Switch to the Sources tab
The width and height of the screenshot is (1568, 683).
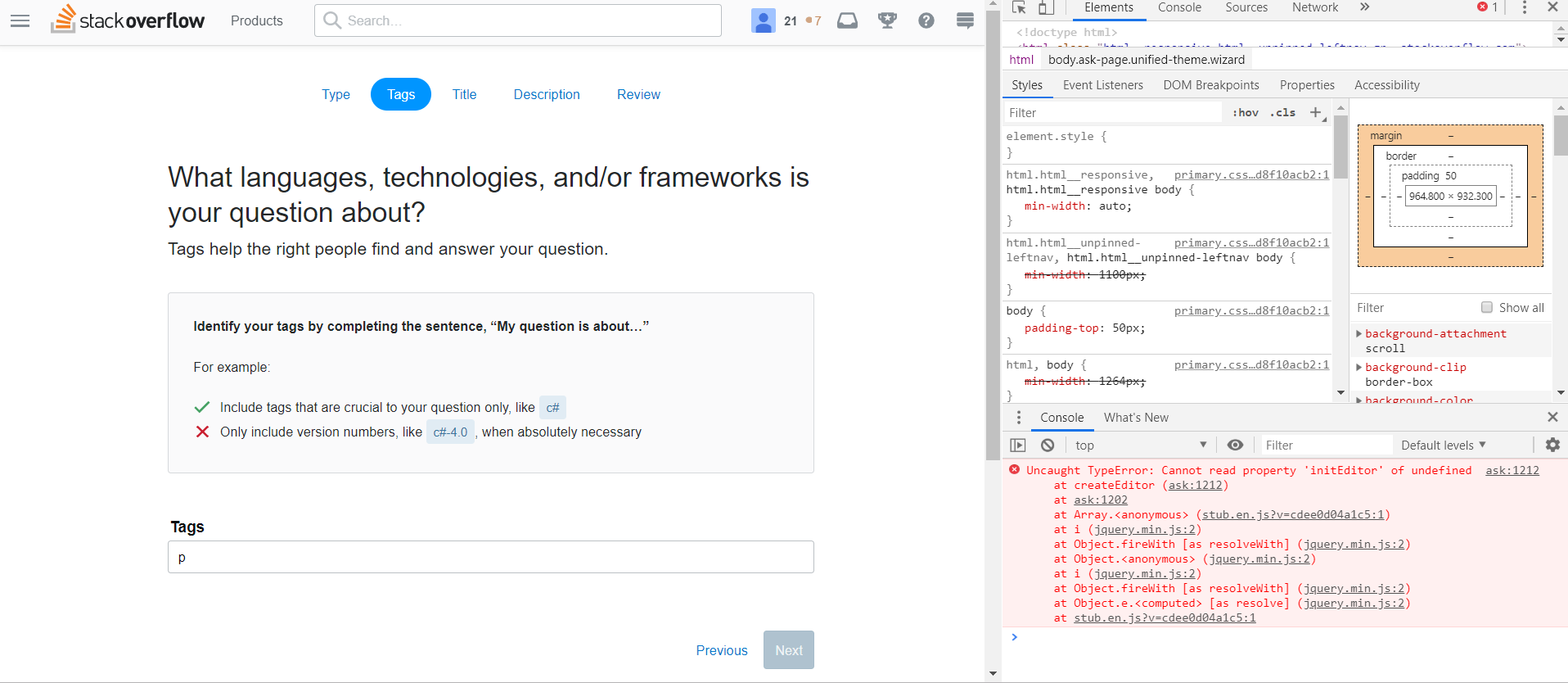click(x=1246, y=7)
